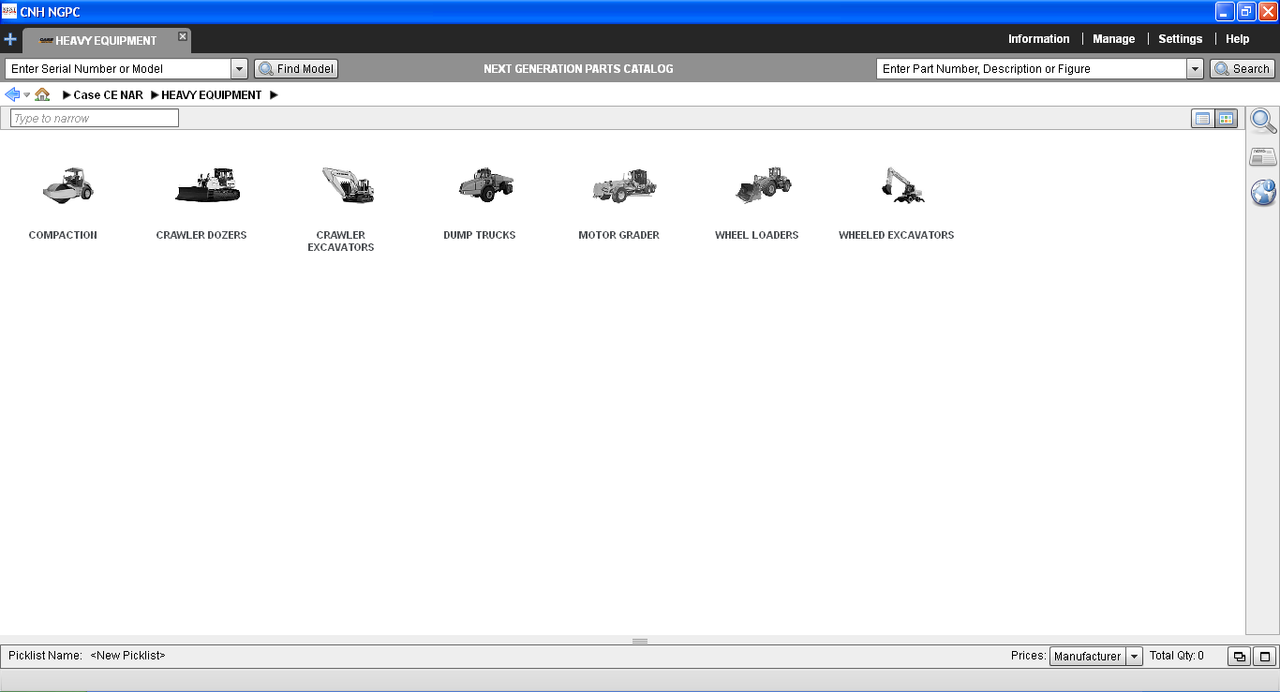This screenshot has height=692, width=1280.
Task: Click the MOTOR GRADER label
Action: pyautogui.click(x=619, y=235)
